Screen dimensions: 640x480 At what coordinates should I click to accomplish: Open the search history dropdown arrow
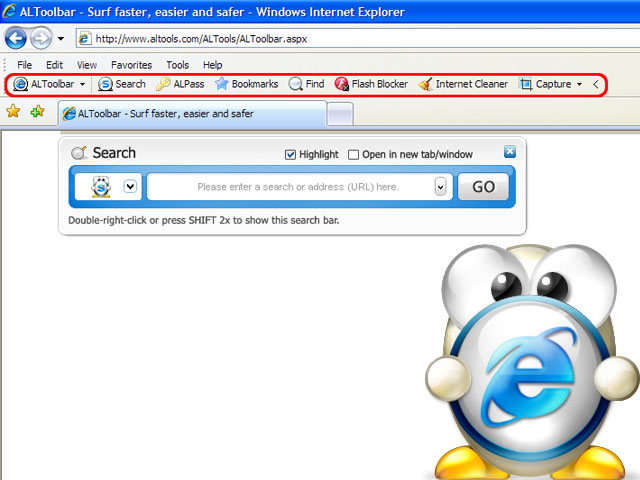440,187
